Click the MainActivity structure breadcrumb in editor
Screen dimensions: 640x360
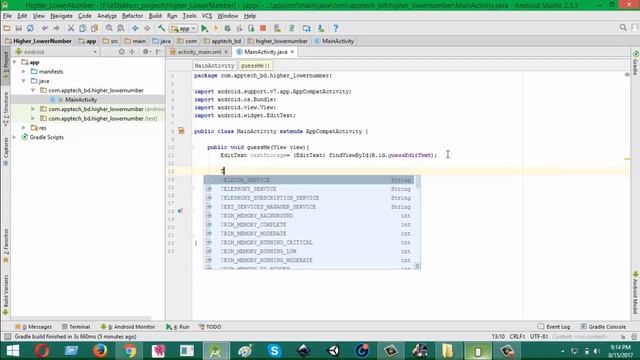(x=214, y=65)
